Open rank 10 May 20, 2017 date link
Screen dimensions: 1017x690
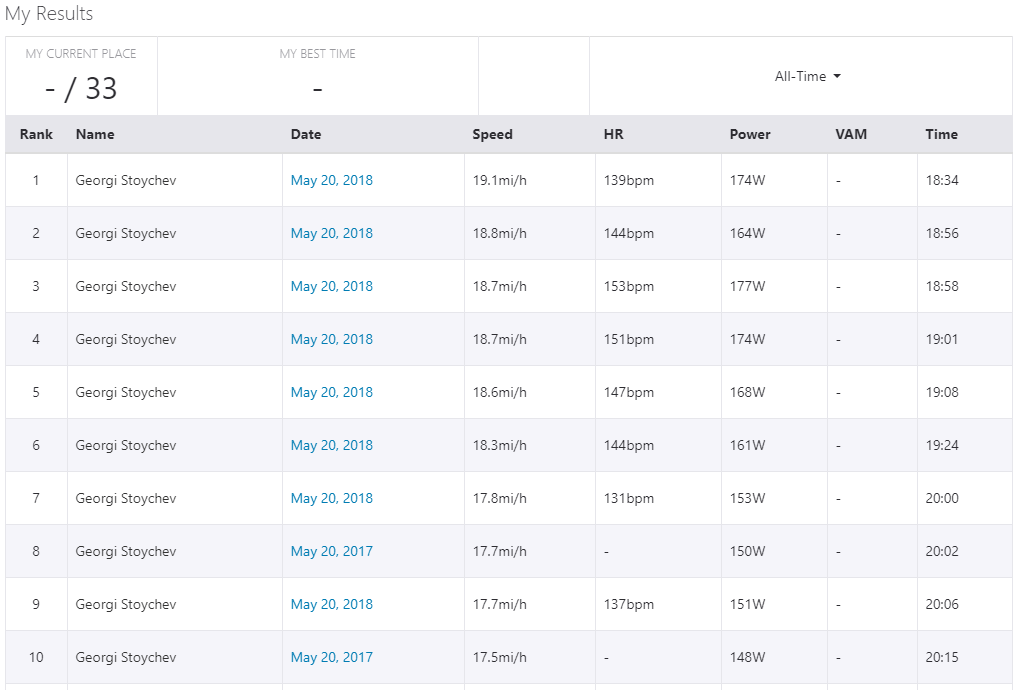(x=331, y=658)
